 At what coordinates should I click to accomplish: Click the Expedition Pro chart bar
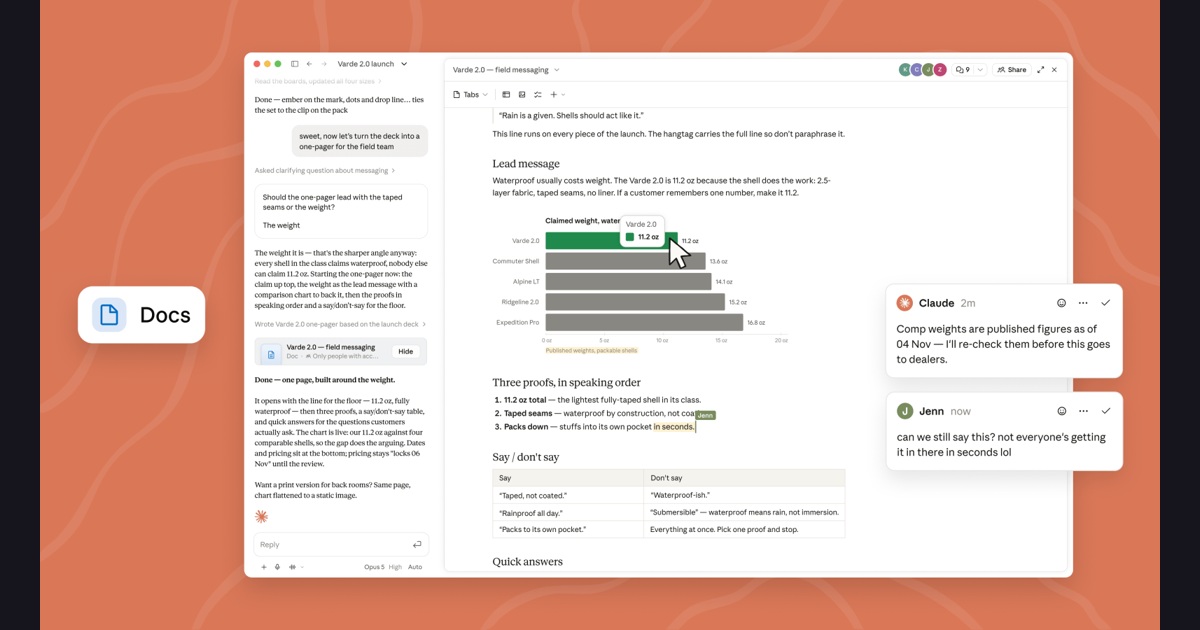point(644,323)
